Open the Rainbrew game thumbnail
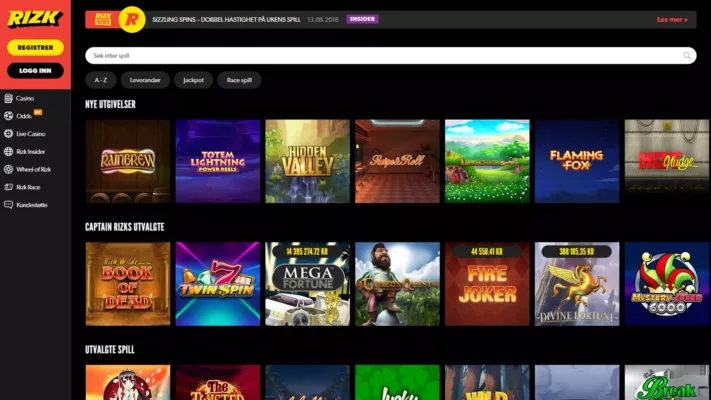The image size is (711, 400). (128, 161)
